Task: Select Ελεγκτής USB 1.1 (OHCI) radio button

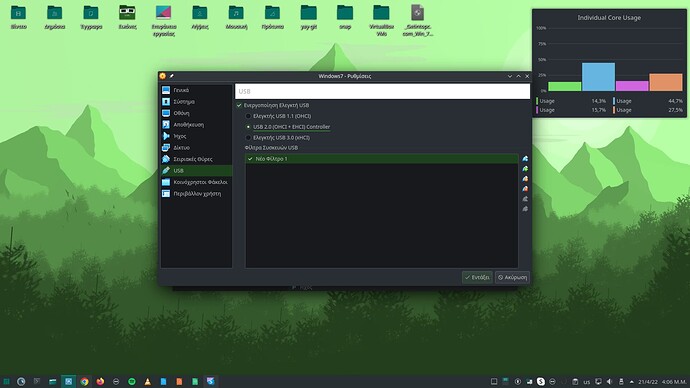Action: (248, 116)
